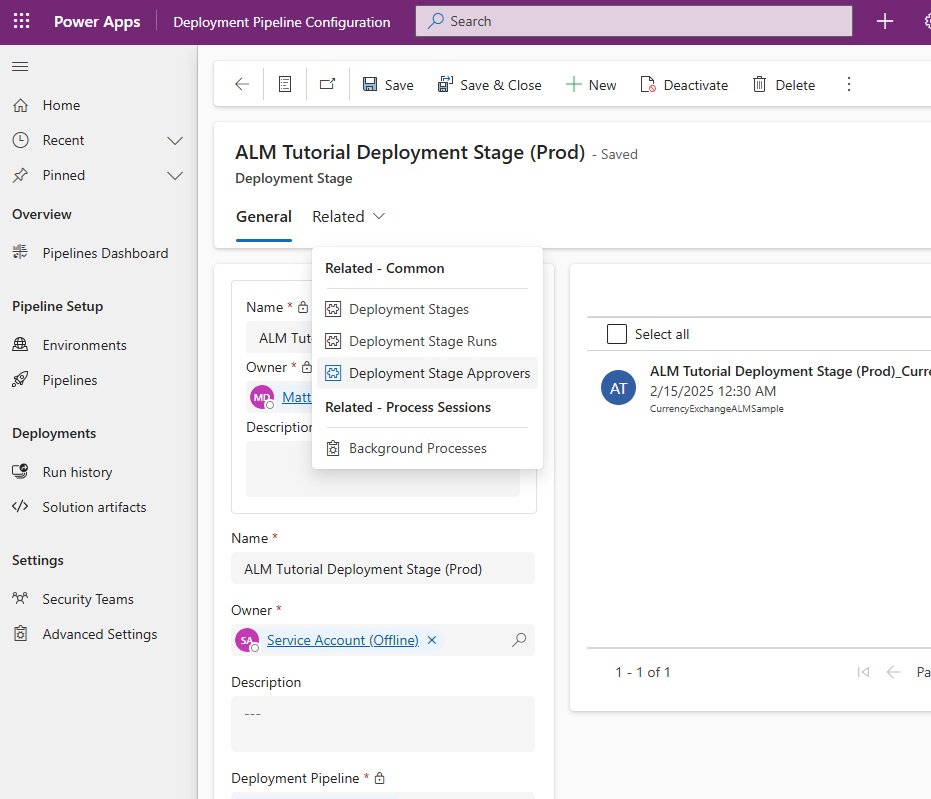Click the Owner lookup search magnifier
Viewport: 931px width, 799px height.
519,639
